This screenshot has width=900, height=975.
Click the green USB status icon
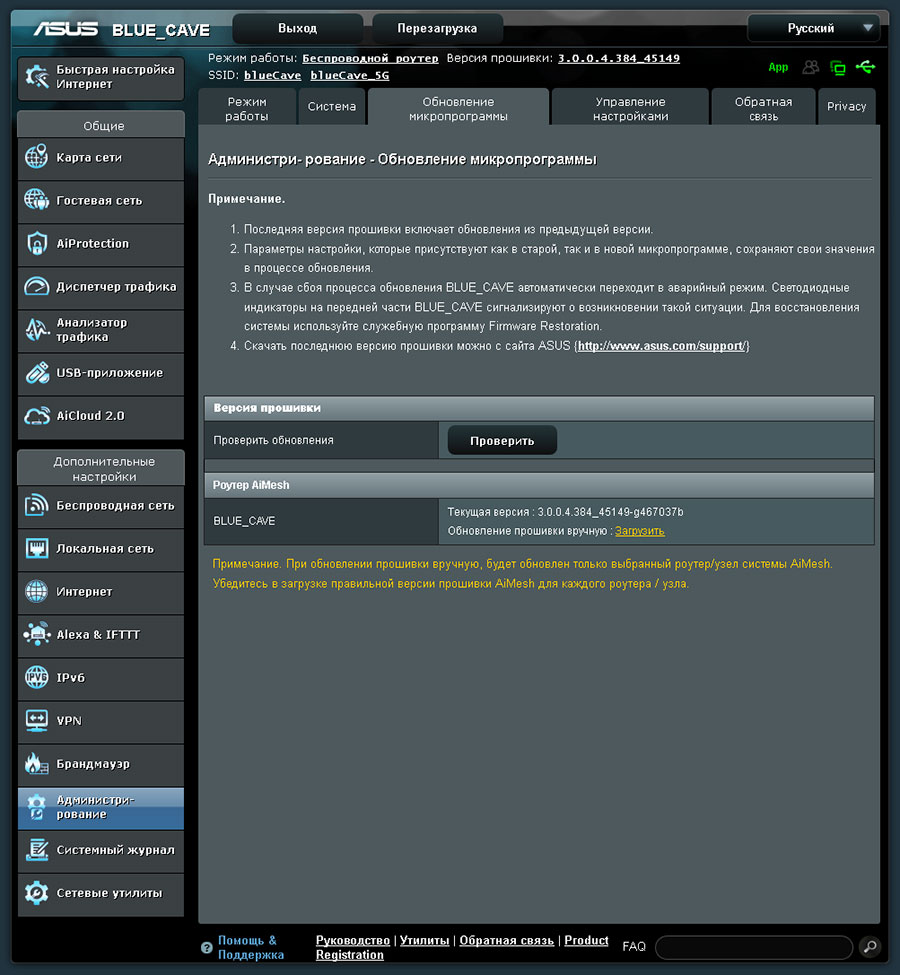[x=865, y=67]
